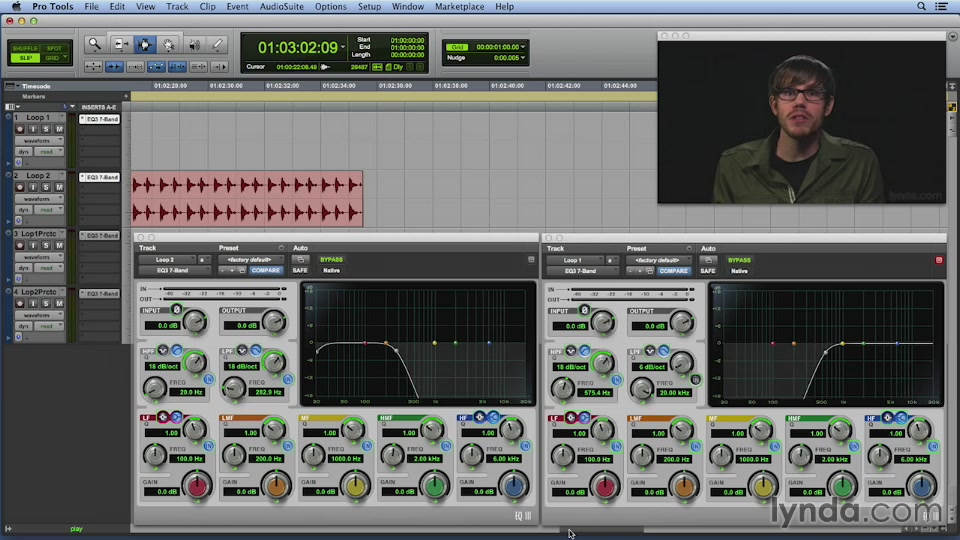The height and width of the screenshot is (540, 960).
Task: Select the Trim tool
Action: coord(121,45)
